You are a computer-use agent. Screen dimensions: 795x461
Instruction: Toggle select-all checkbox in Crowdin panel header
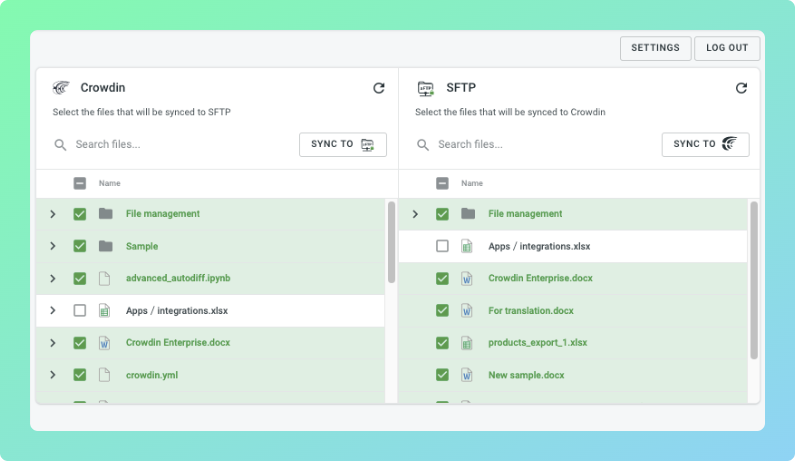coord(80,183)
